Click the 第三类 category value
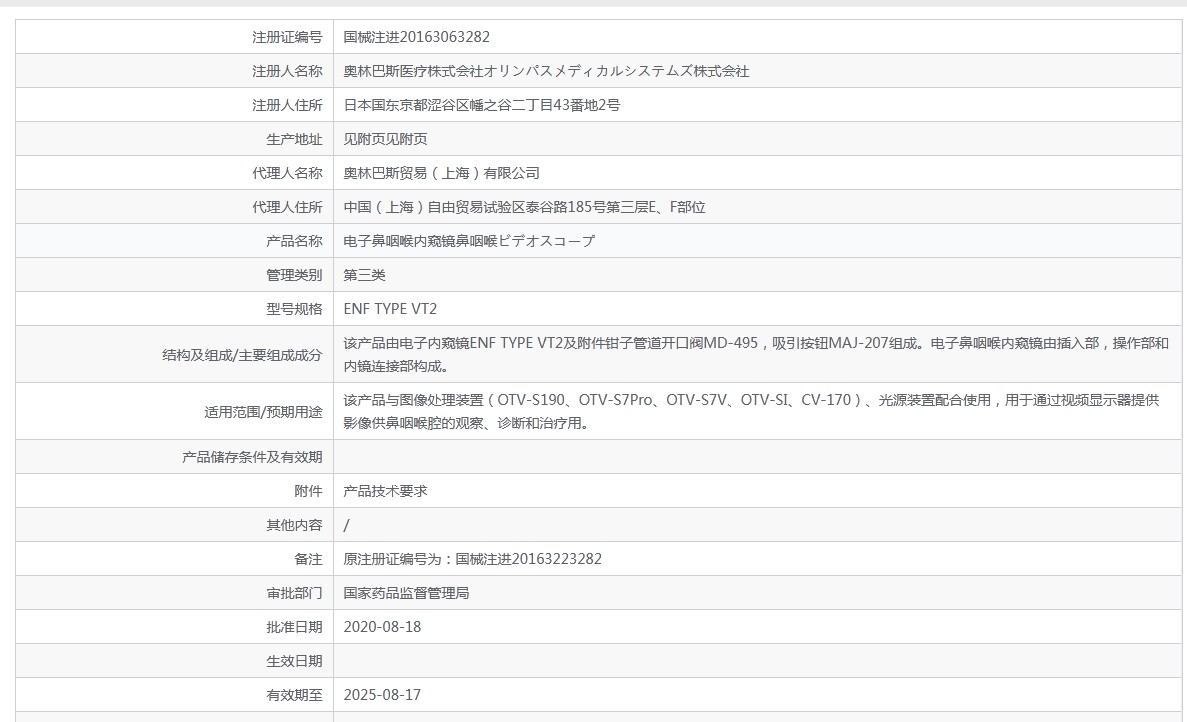The width and height of the screenshot is (1187, 722). tap(364, 275)
